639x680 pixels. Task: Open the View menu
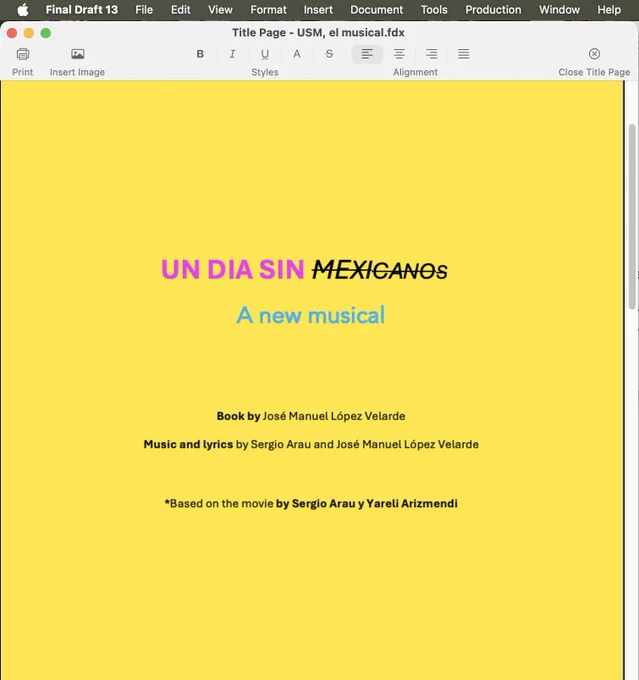pyautogui.click(x=220, y=10)
